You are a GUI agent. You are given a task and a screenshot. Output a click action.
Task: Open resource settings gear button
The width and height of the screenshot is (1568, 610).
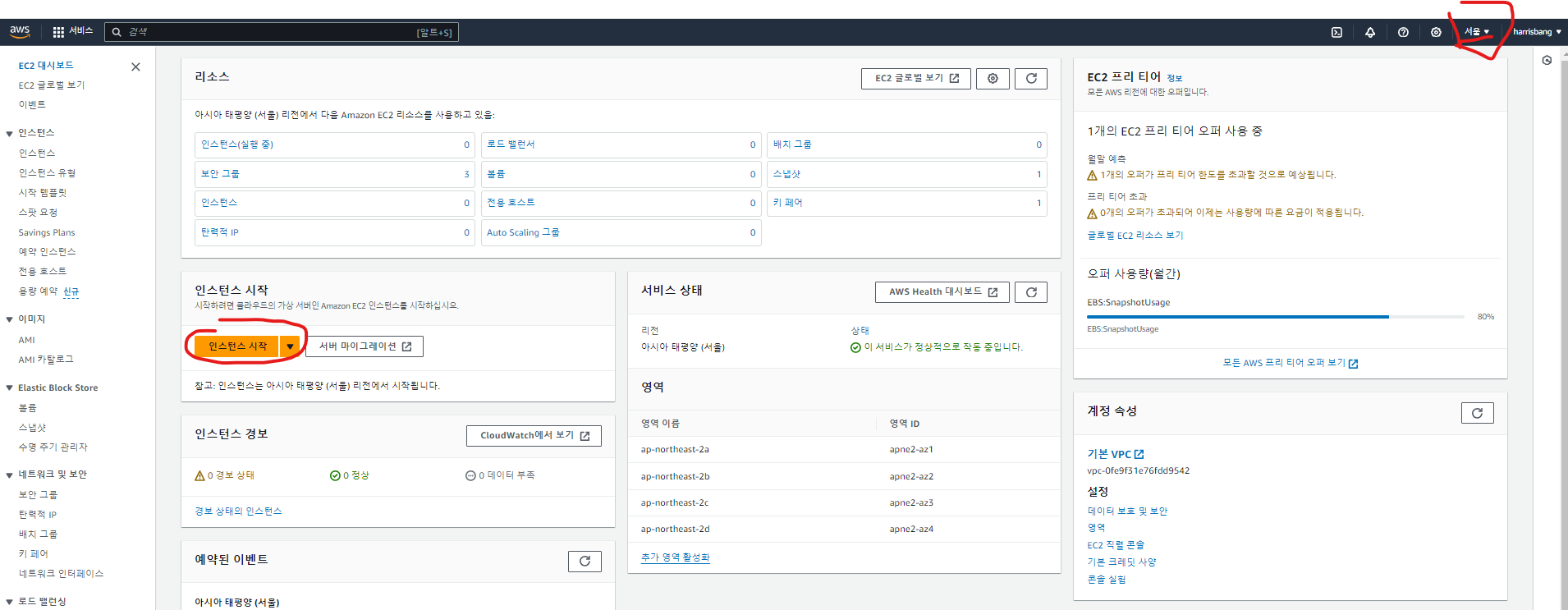[x=993, y=78]
